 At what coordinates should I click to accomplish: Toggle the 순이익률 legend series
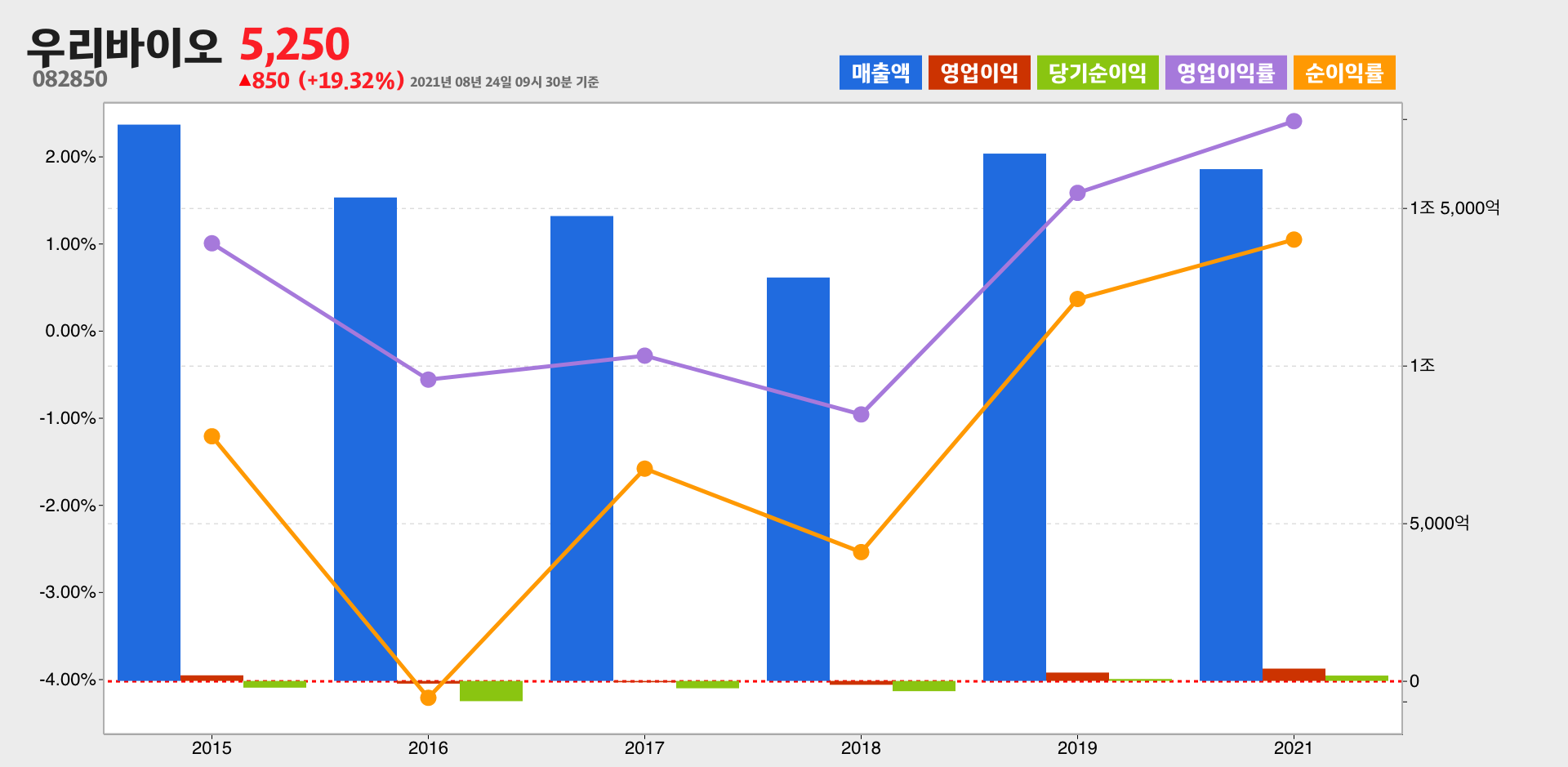1344,73
